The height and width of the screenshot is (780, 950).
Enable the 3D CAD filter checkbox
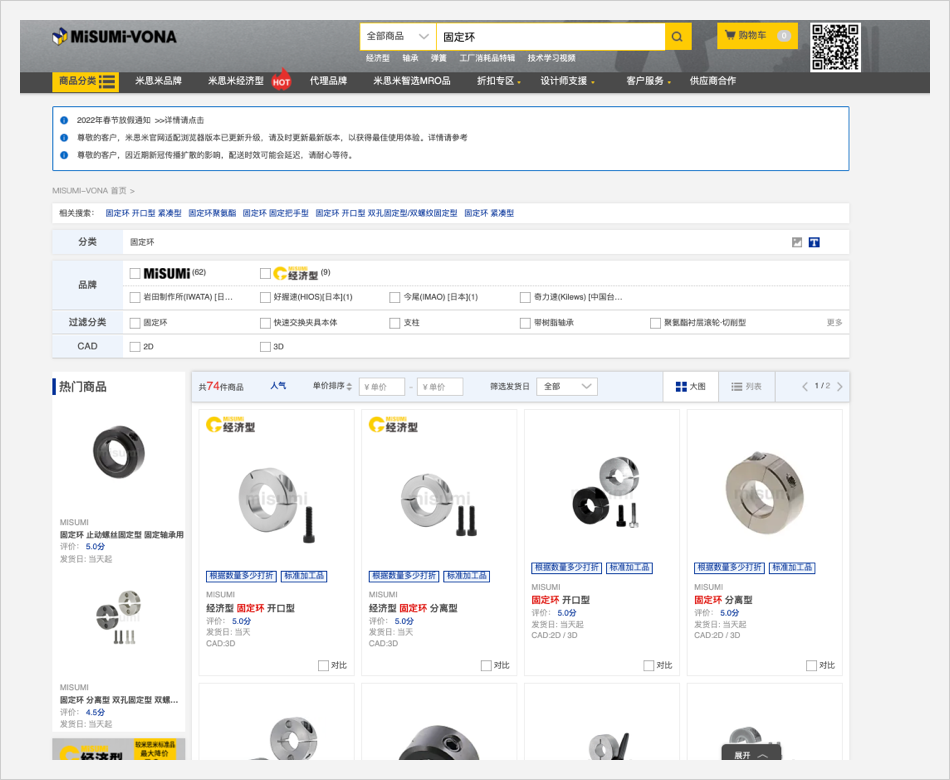(265, 347)
